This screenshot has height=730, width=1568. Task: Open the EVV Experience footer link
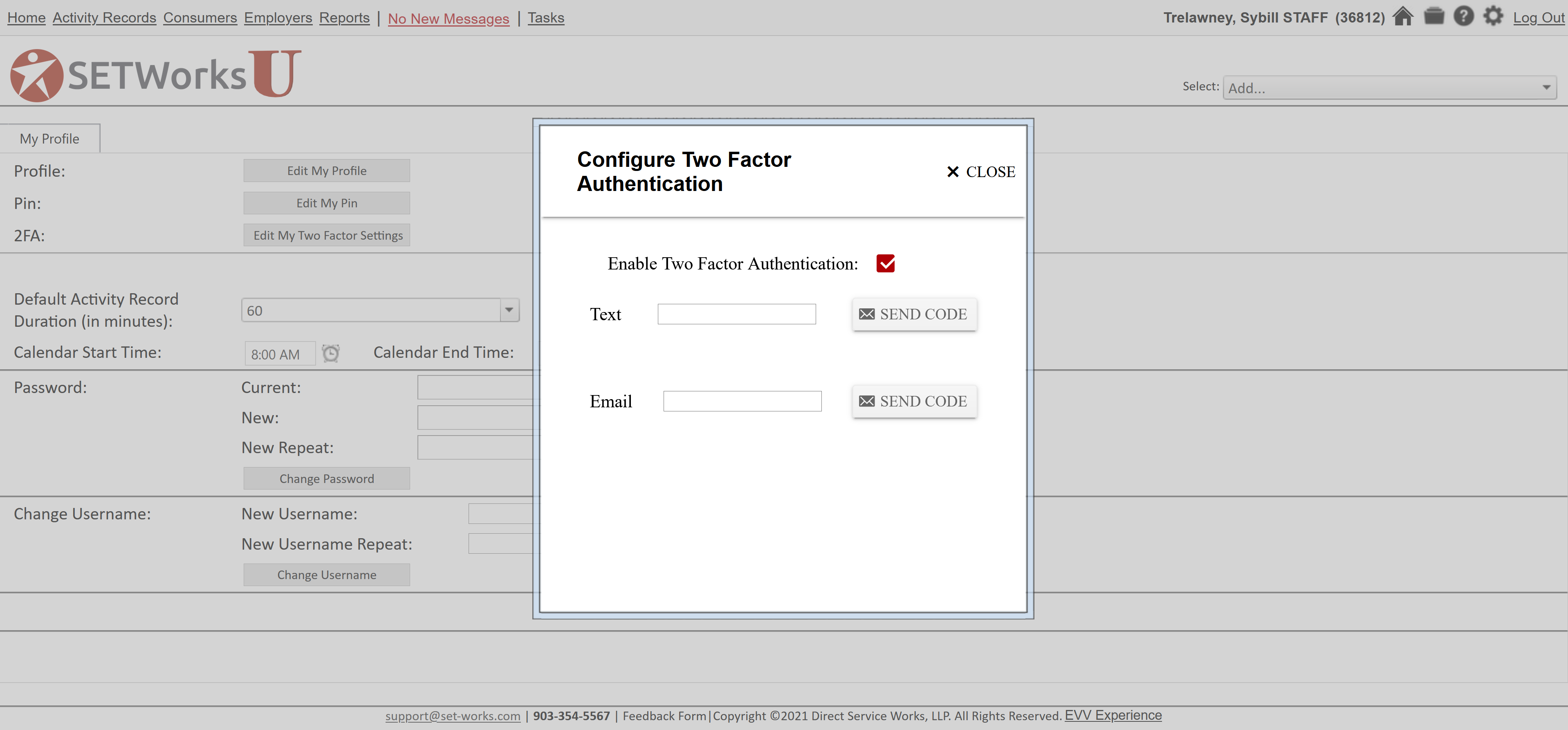coord(1113,715)
